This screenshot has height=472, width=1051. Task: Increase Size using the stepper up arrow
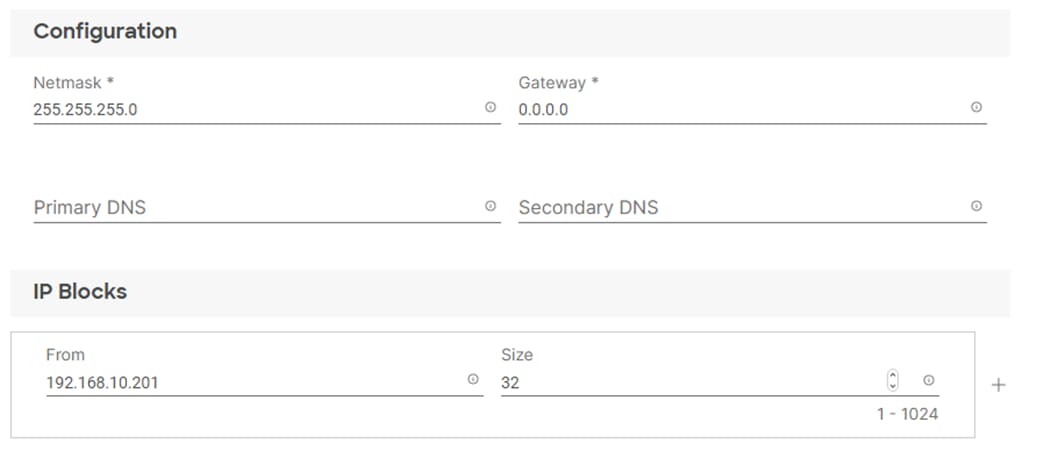[x=892, y=375]
